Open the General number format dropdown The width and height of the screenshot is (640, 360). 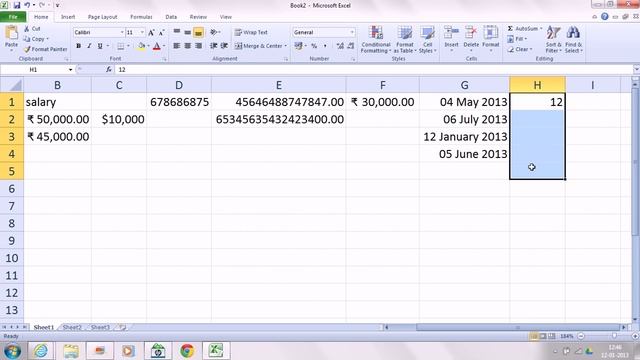pos(352,32)
